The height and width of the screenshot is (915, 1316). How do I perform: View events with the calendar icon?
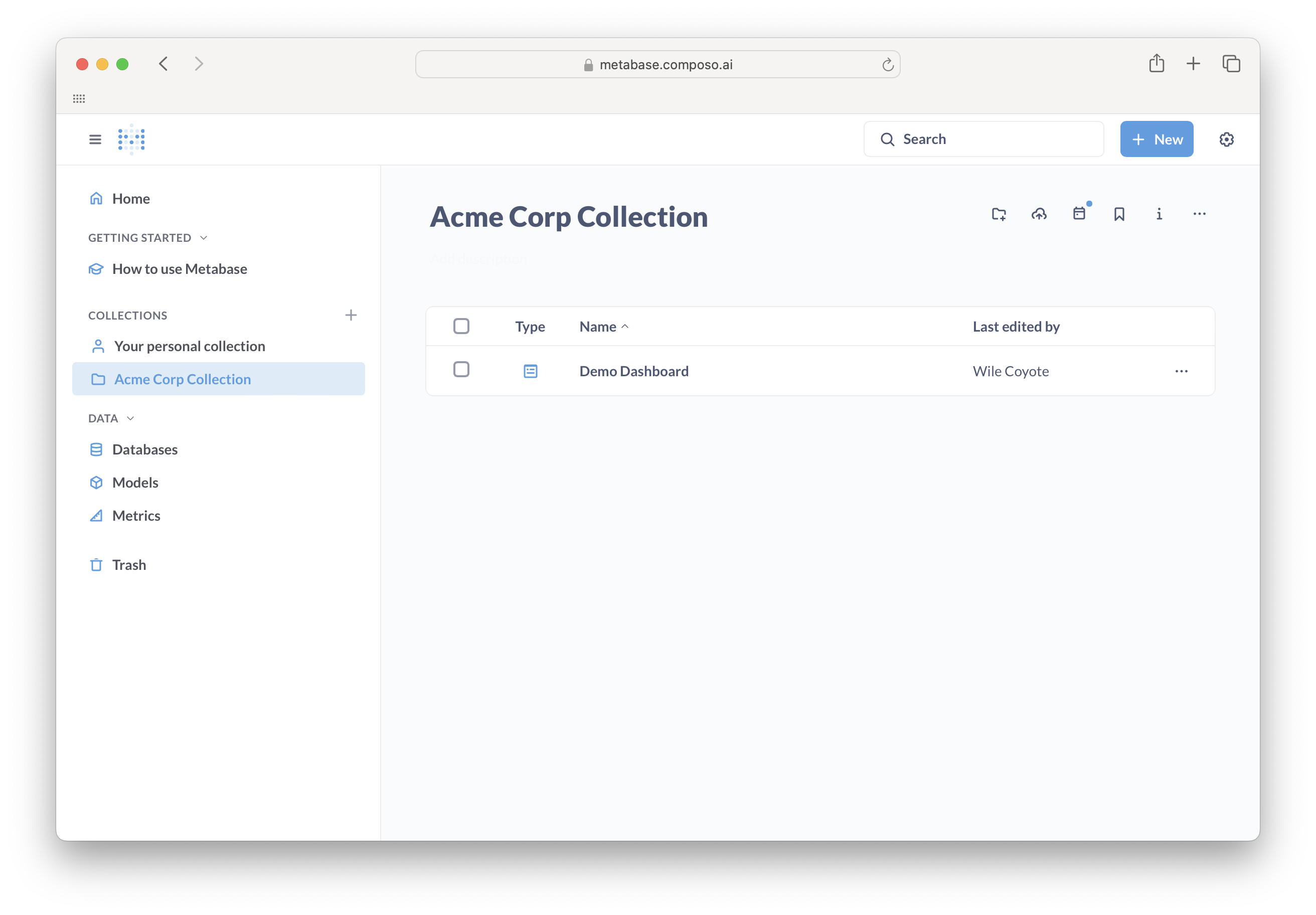(x=1080, y=214)
